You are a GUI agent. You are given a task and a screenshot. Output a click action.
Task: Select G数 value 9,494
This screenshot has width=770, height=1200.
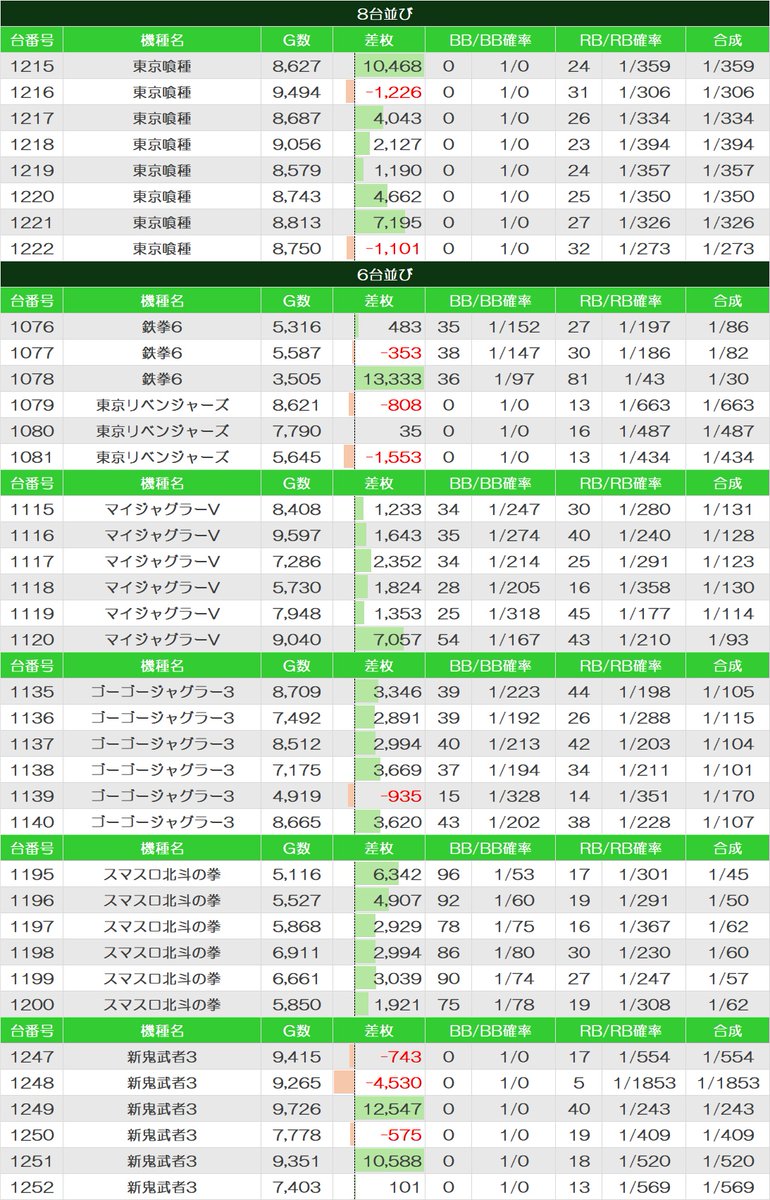pos(297,92)
